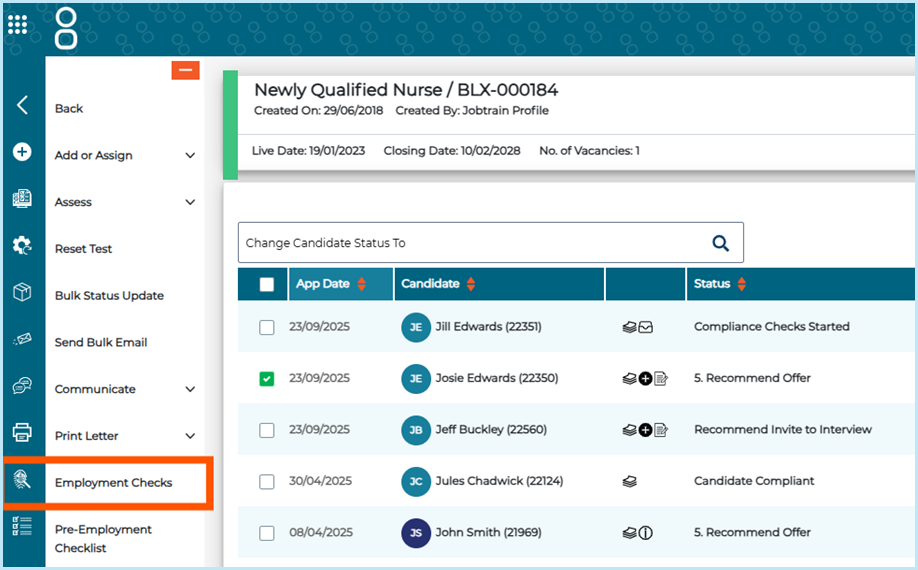Click the Print Letter printer icon

tap(22, 432)
